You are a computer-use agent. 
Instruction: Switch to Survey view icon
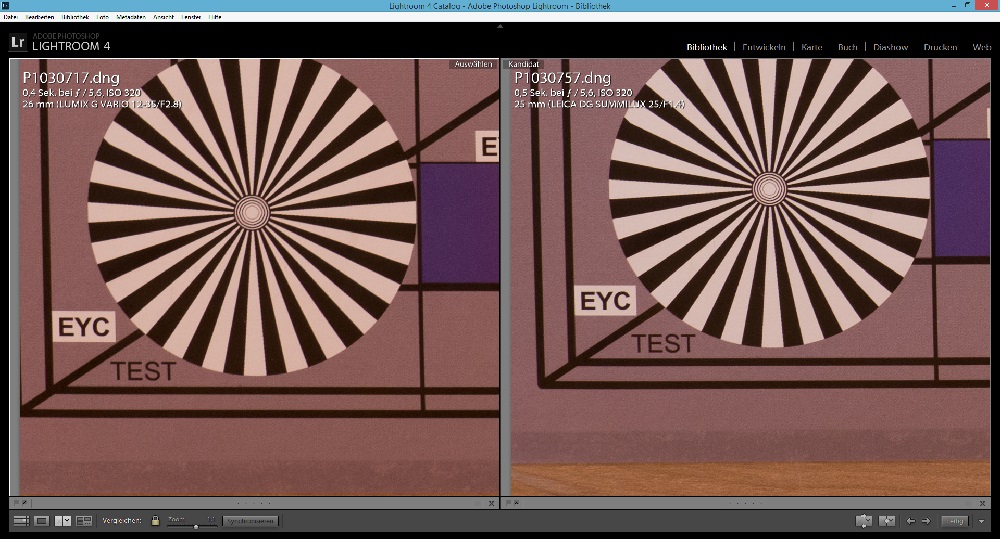point(84,521)
